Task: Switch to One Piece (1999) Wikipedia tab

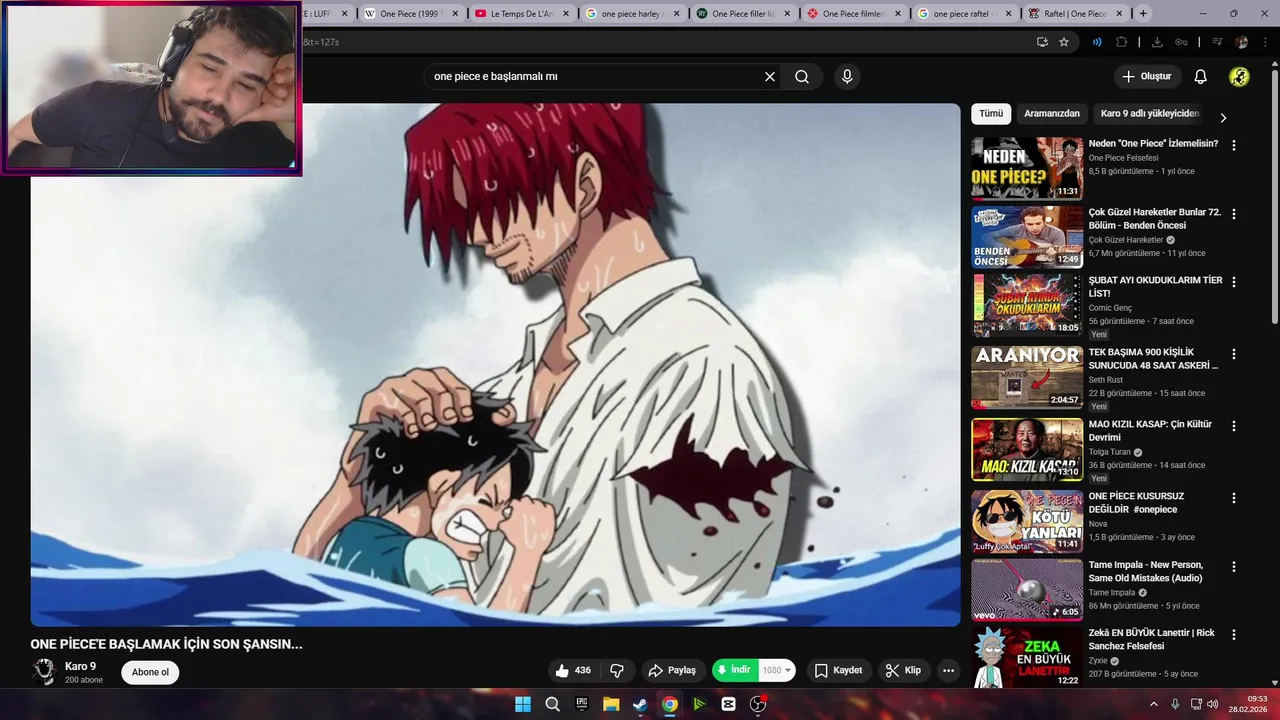Action: click(x=411, y=14)
